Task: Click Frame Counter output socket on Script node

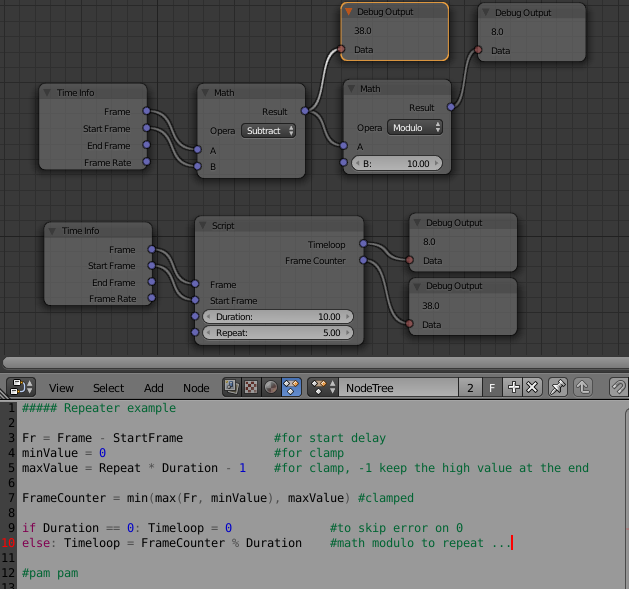Action: click(x=363, y=260)
